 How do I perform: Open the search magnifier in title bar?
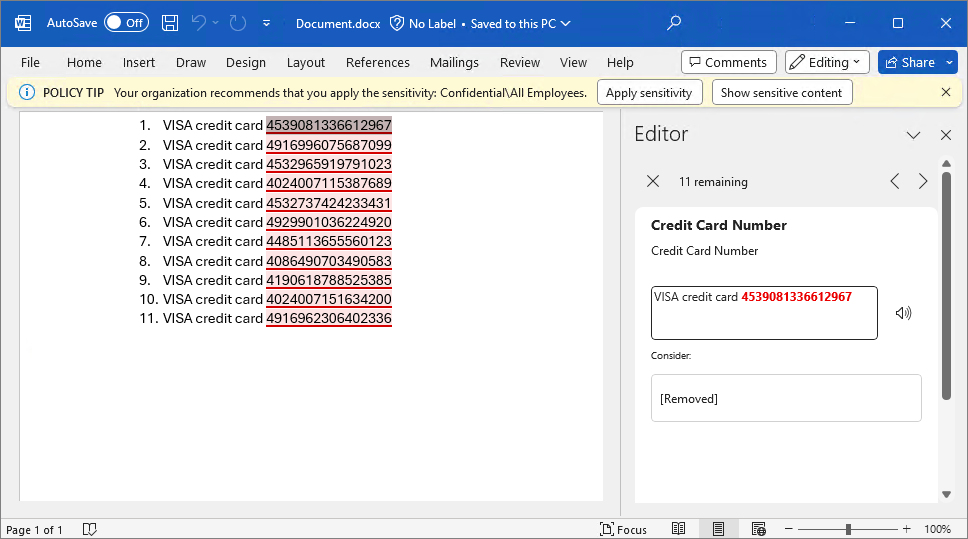tap(674, 23)
